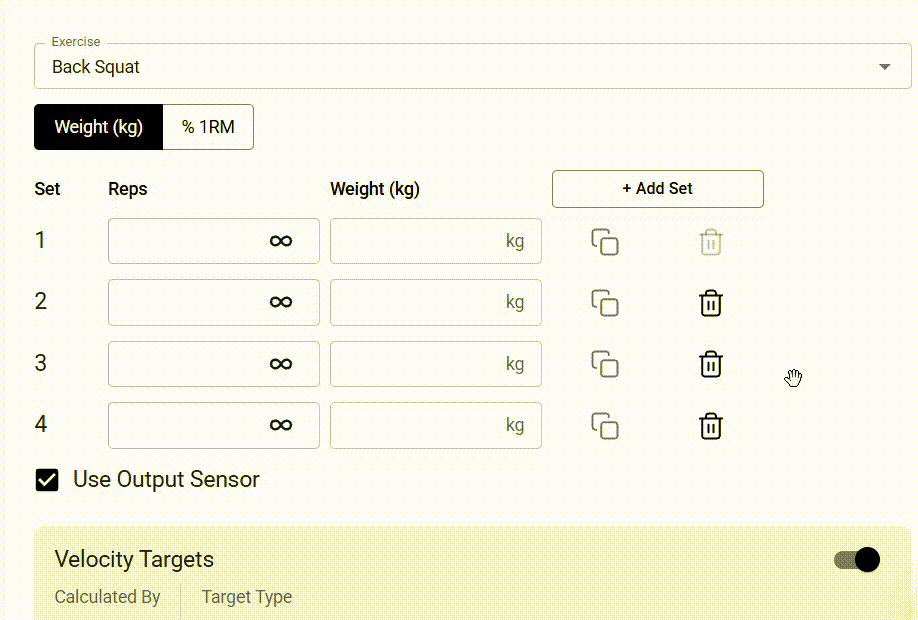Duplicate set 3 with copy icon

click(605, 364)
